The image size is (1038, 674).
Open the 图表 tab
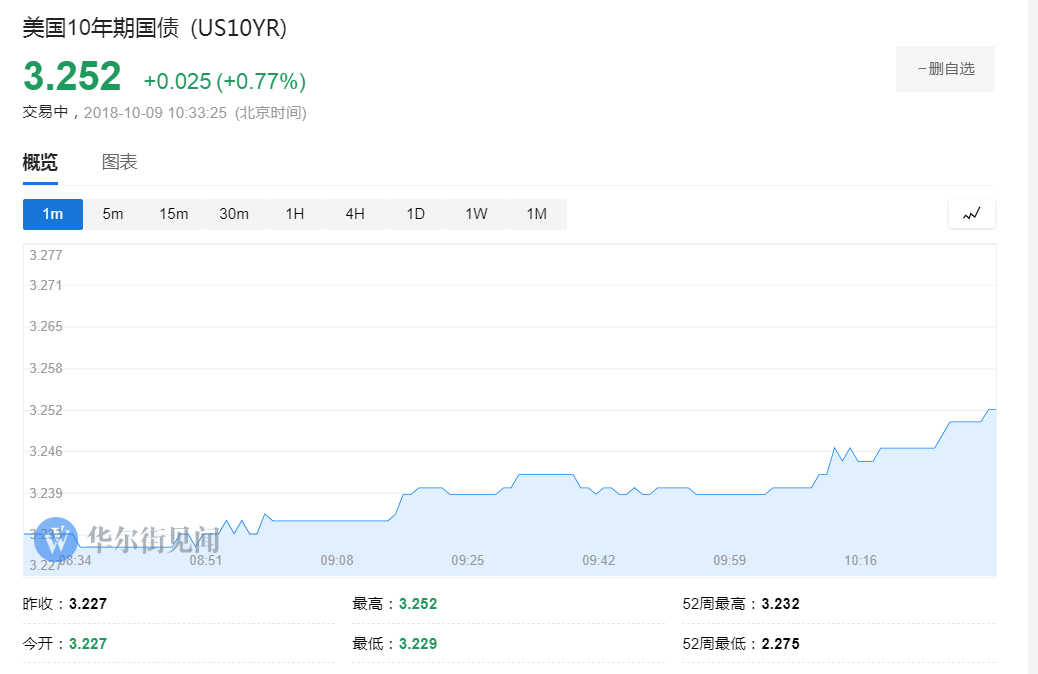click(119, 162)
